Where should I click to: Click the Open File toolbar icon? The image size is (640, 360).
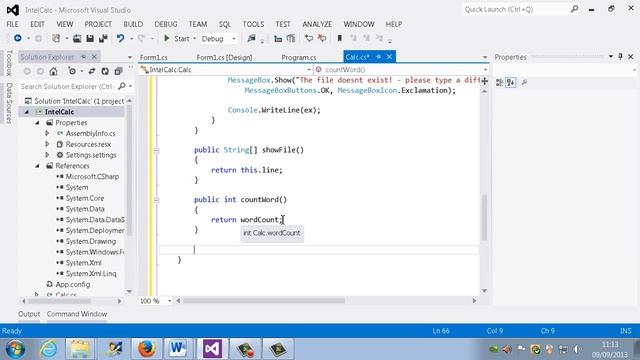77,38
